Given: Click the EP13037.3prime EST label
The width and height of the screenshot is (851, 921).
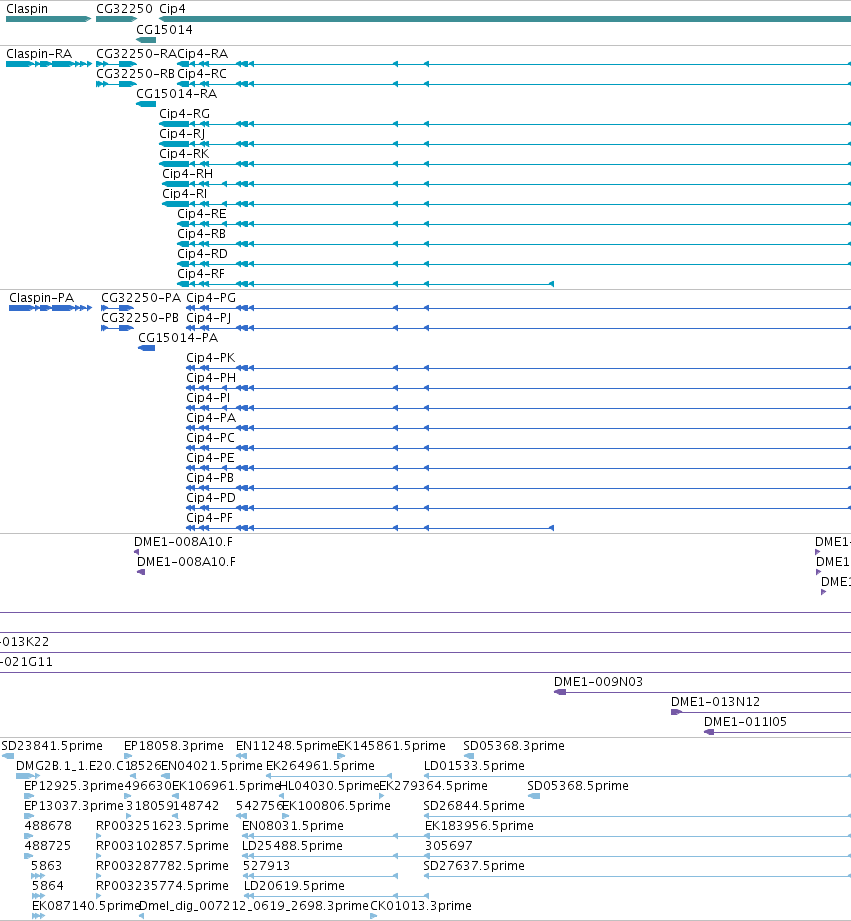Looking at the screenshot, I should (x=74, y=805).
